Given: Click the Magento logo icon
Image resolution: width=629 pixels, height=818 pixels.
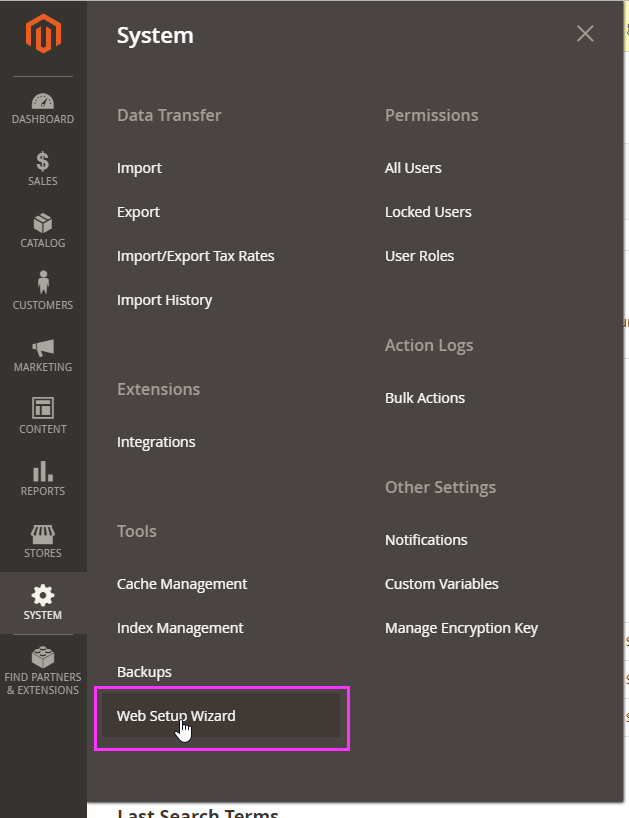Looking at the screenshot, I should point(43,33).
